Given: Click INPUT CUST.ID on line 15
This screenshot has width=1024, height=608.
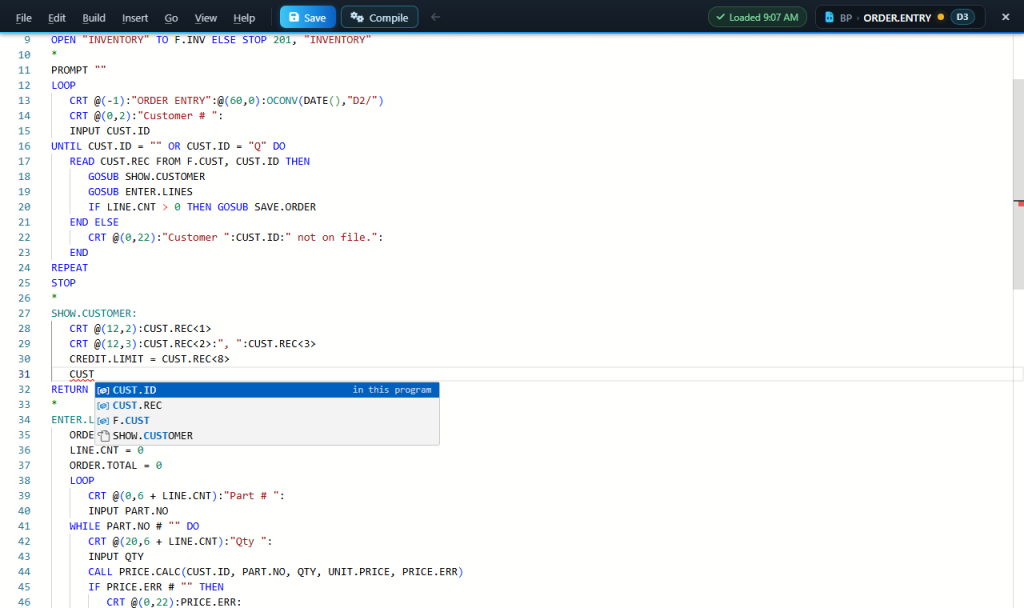Looking at the screenshot, I should coord(110,131).
